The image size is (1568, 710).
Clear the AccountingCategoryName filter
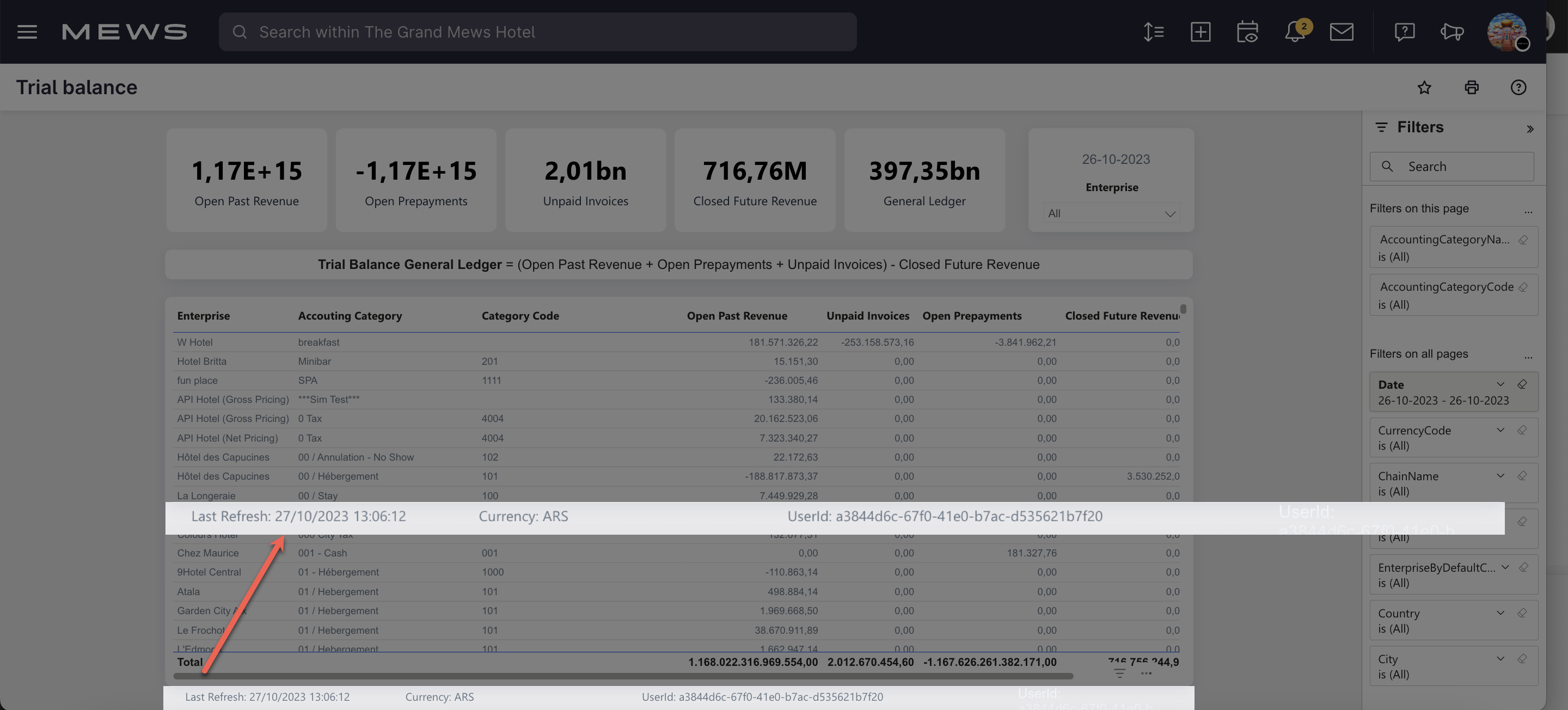tap(1523, 240)
